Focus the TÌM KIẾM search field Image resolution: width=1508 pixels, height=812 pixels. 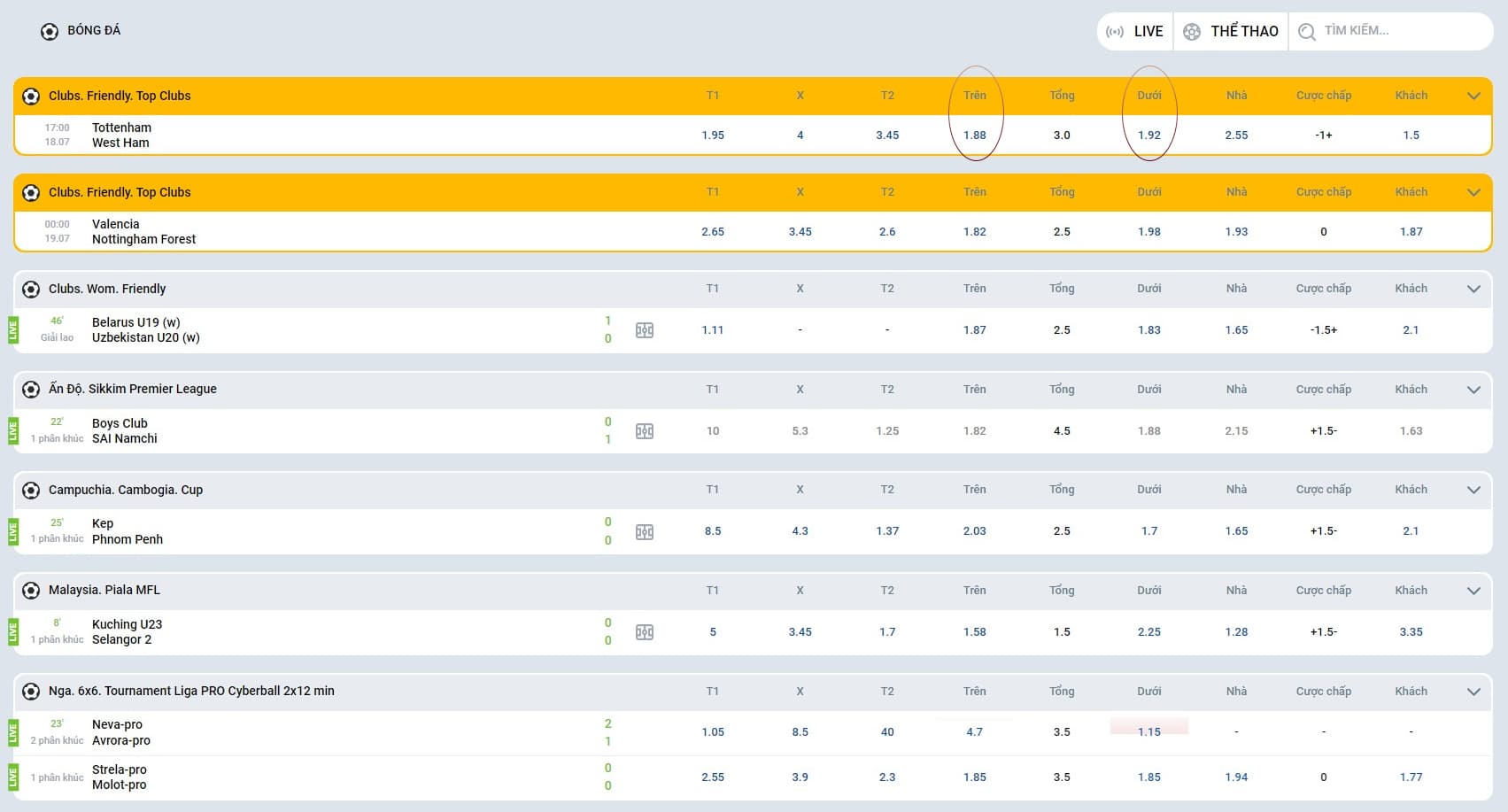pyautogui.click(x=1390, y=31)
